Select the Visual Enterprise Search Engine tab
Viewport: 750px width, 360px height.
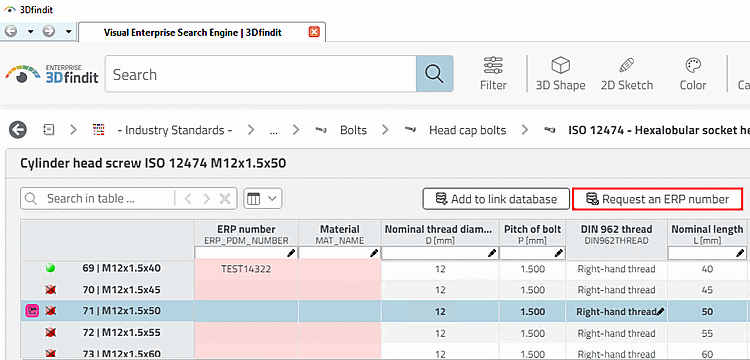click(x=193, y=32)
